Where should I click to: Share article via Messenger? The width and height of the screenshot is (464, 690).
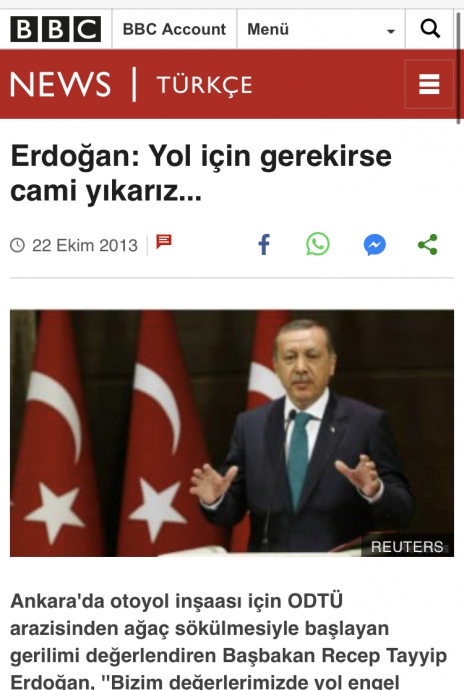[375, 245]
